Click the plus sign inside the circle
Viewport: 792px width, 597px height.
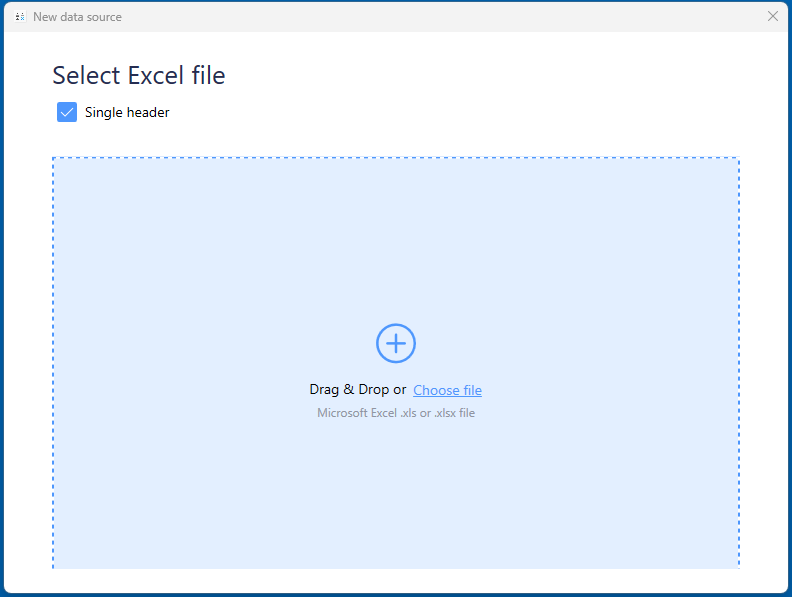[x=396, y=343]
